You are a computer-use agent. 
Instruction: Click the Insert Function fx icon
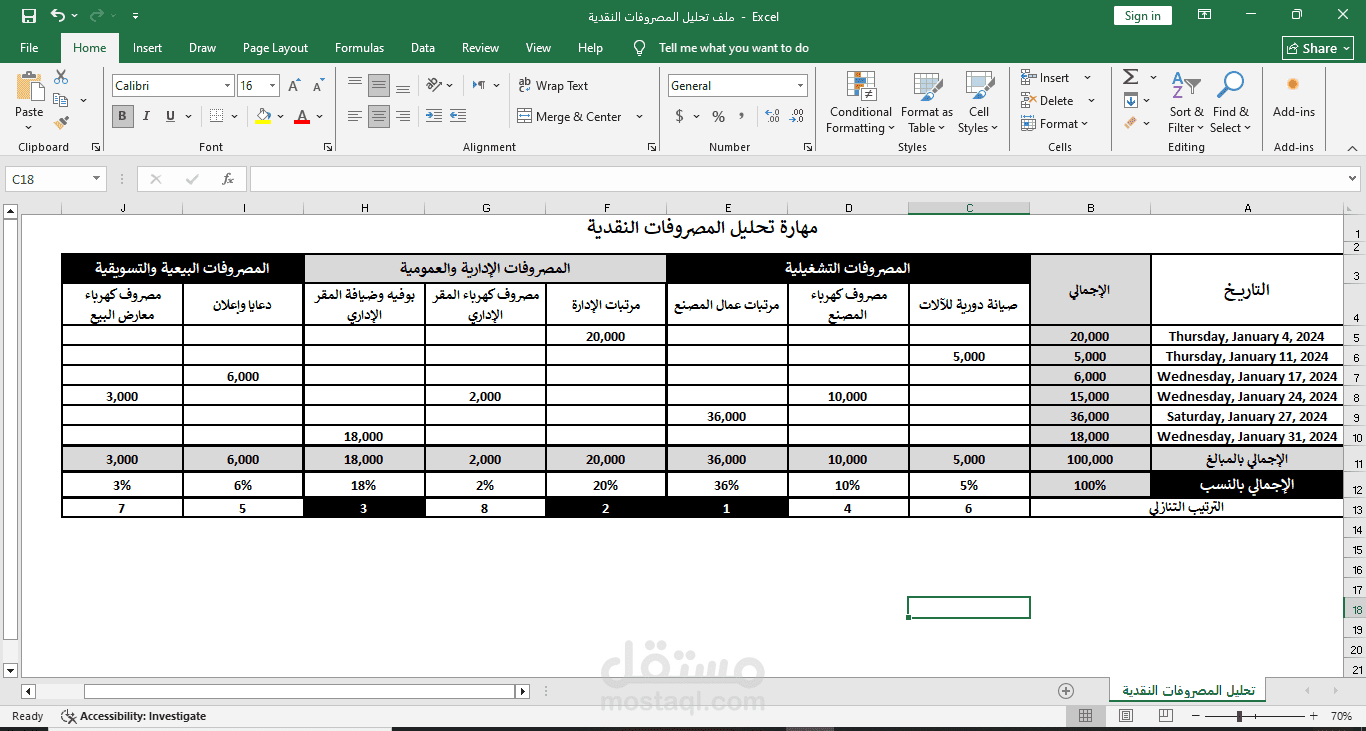[228, 179]
